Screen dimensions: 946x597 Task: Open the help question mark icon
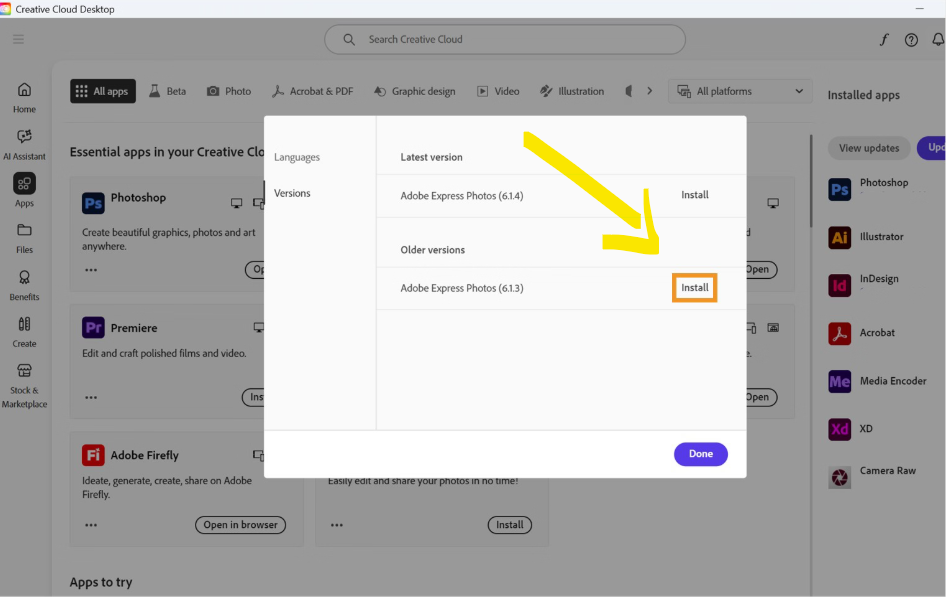[x=911, y=40]
